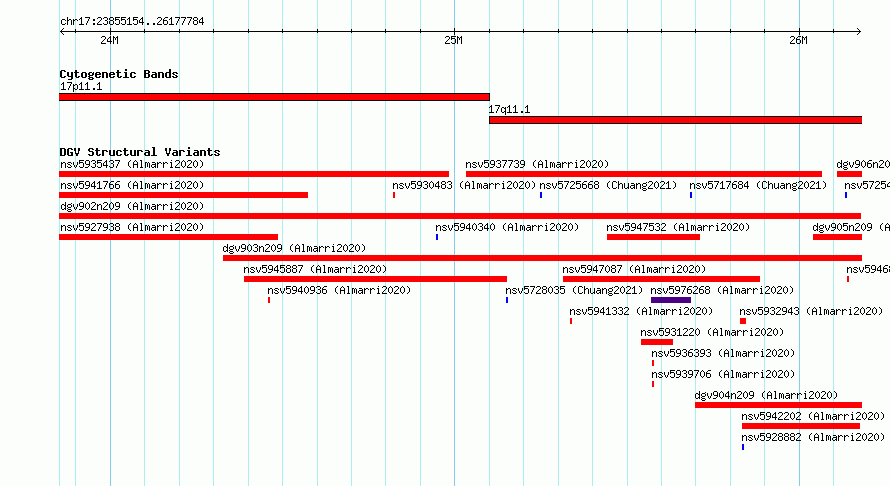Click the blue marker under nsv5928882

[743, 447]
